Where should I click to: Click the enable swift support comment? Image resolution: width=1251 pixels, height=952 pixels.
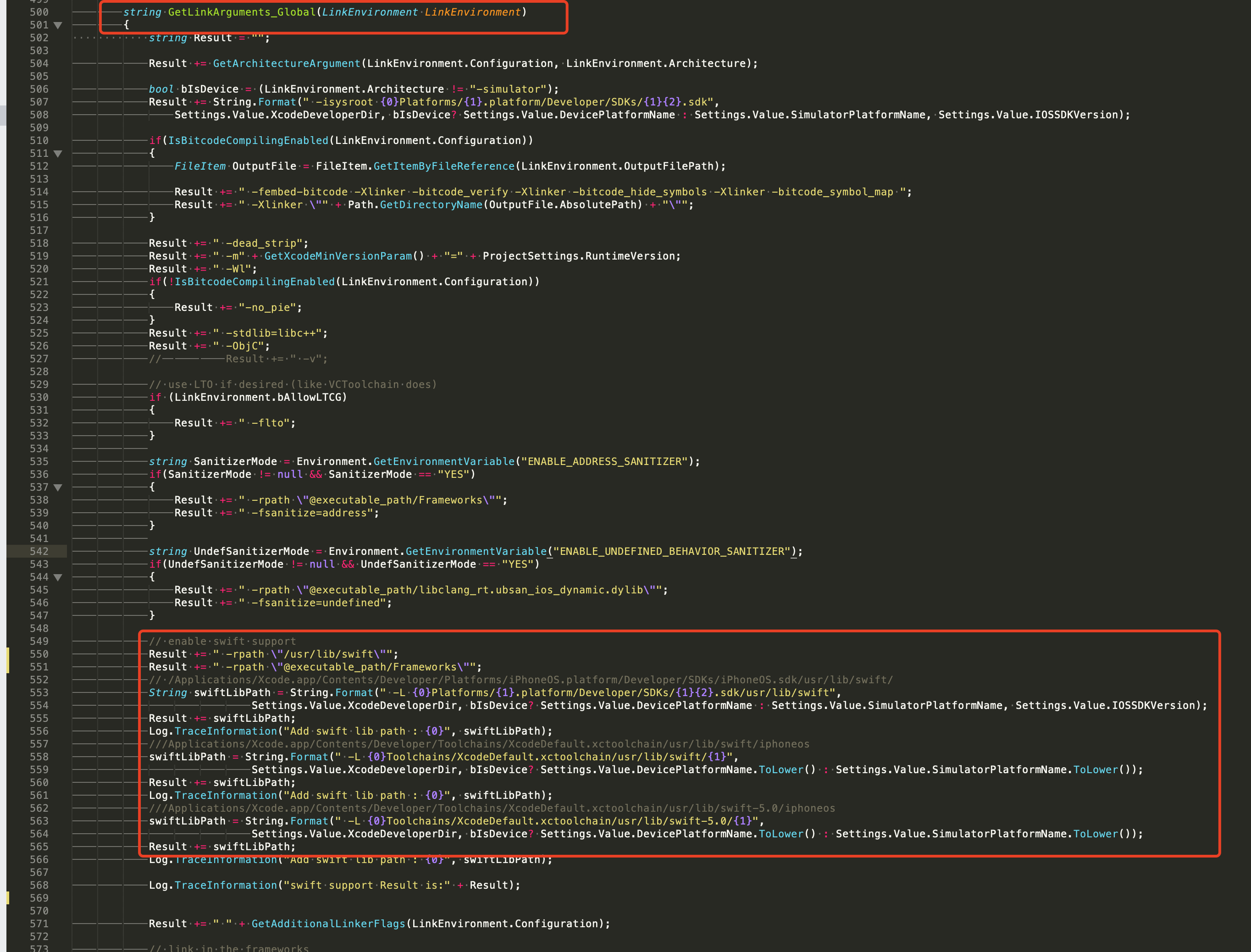tap(221, 641)
